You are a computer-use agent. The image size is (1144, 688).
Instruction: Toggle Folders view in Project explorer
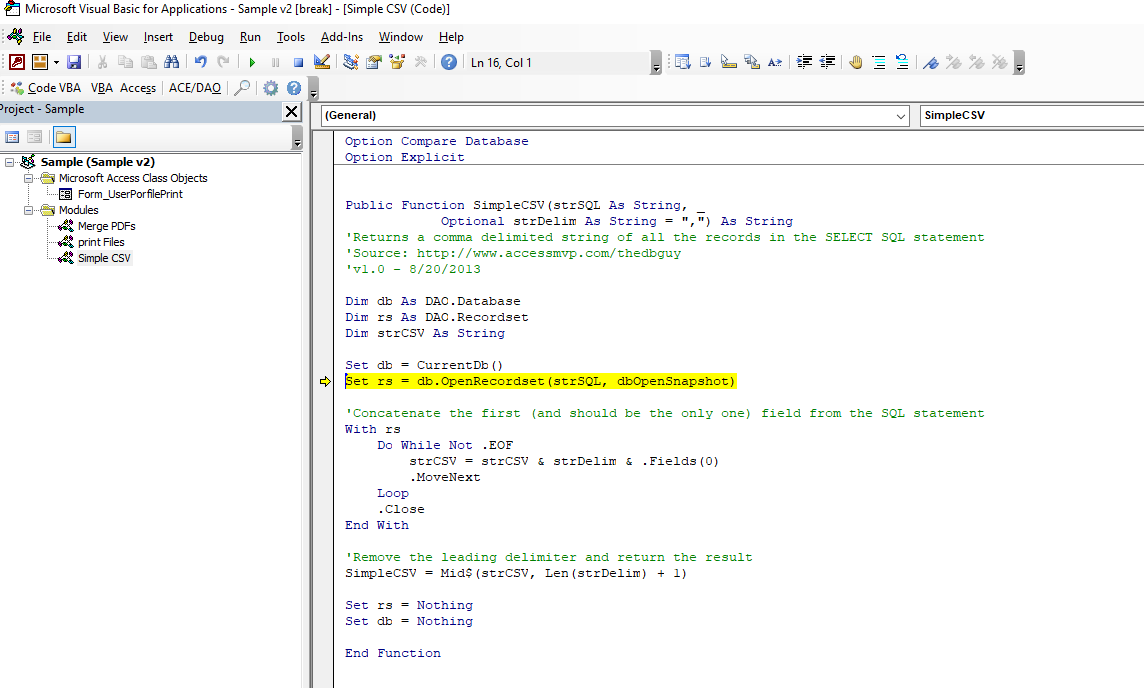coord(63,137)
